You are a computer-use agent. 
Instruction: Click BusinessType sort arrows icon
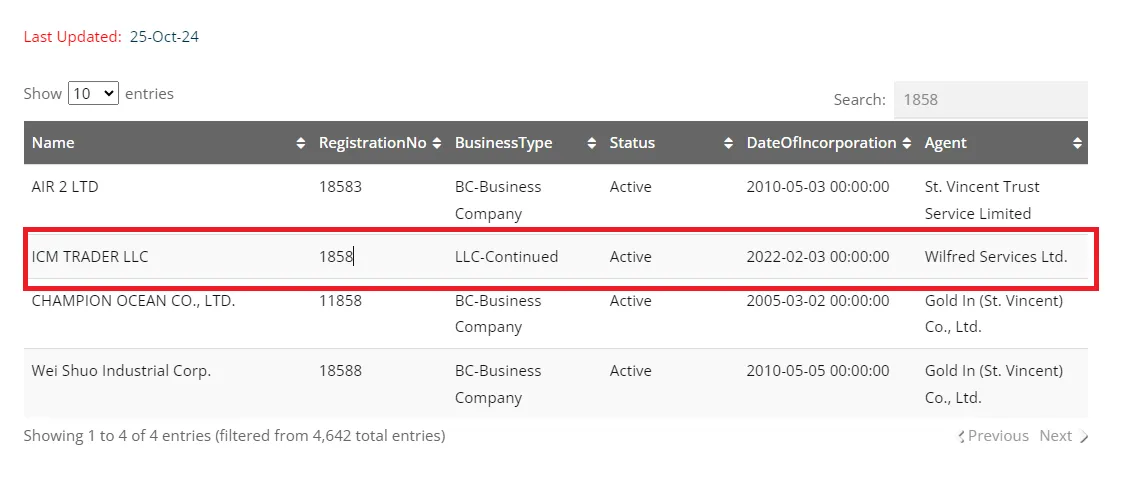592,143
